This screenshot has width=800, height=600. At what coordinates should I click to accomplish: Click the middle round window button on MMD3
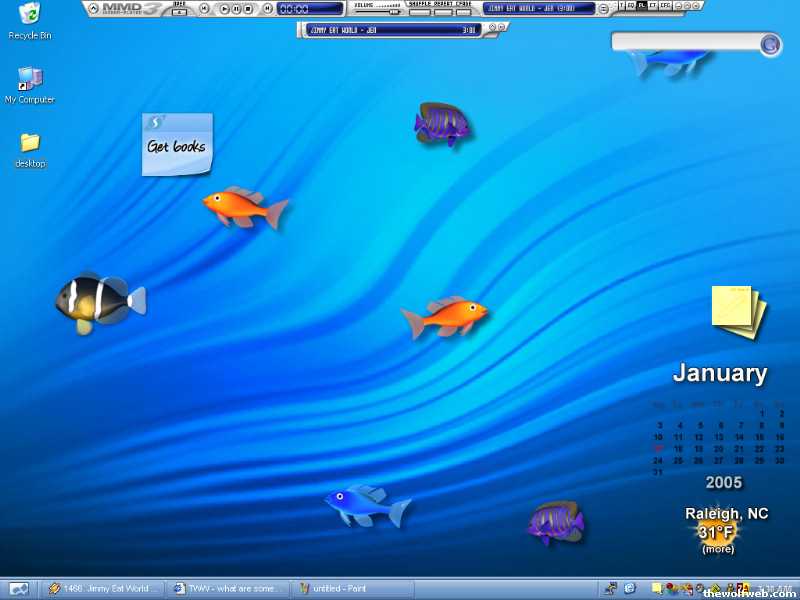click(x=687, y=6)
